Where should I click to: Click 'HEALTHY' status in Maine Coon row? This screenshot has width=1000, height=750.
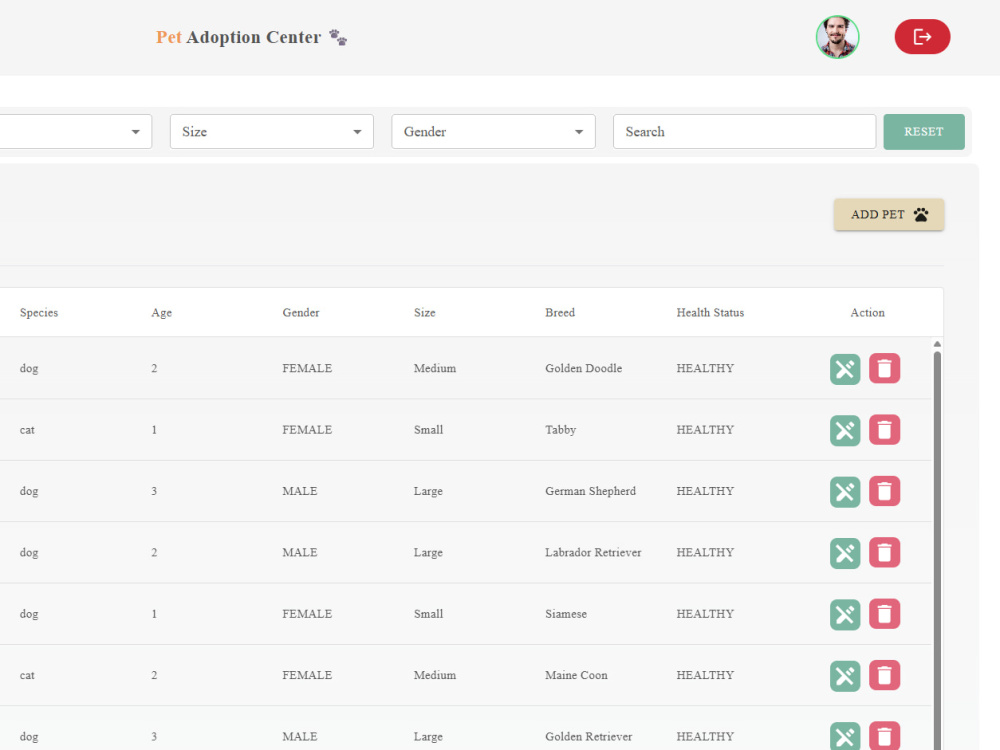click(705, 675)
